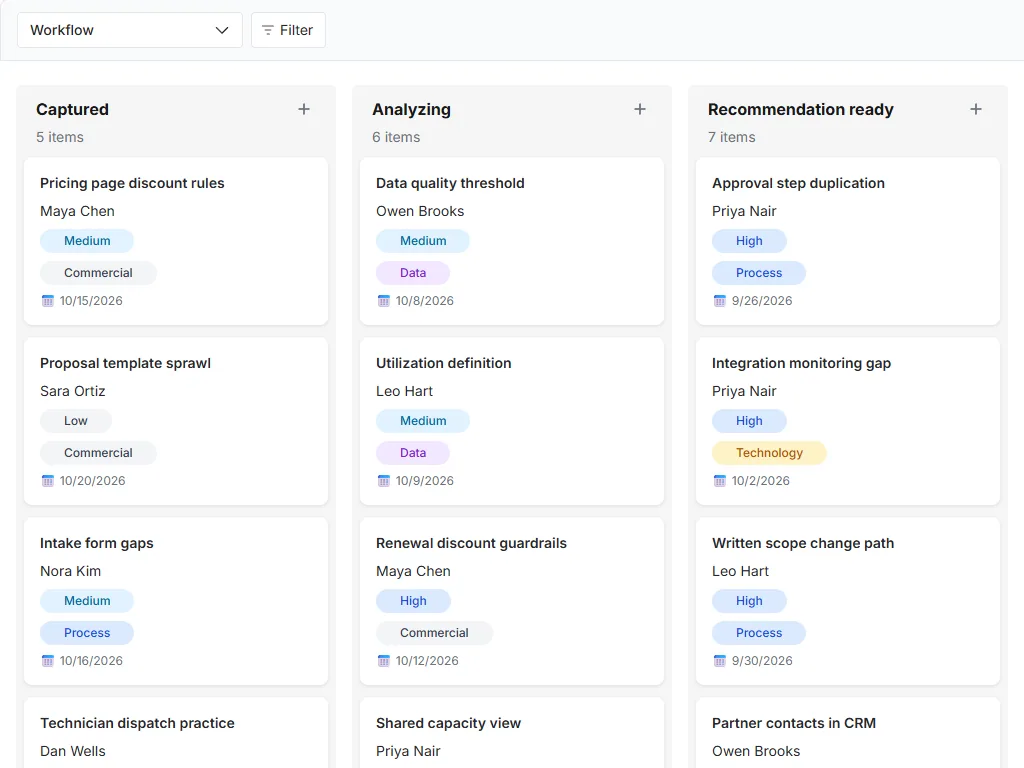The image size is (1024, 768).
Task: Click High tag on Renewal discount guardrails
Action: coord(413,601)
